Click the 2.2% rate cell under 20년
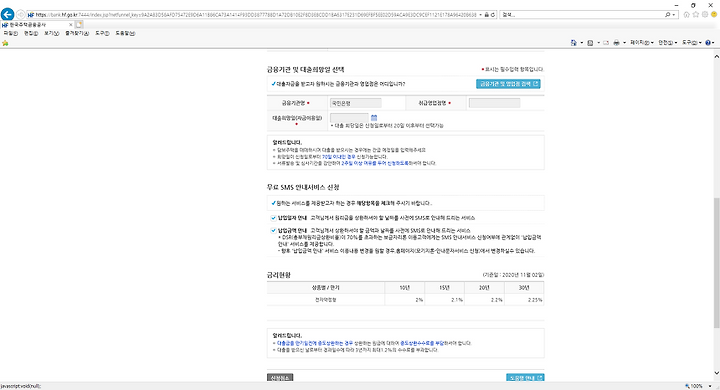The image size is (720, 390). click(x=484, y=300)
